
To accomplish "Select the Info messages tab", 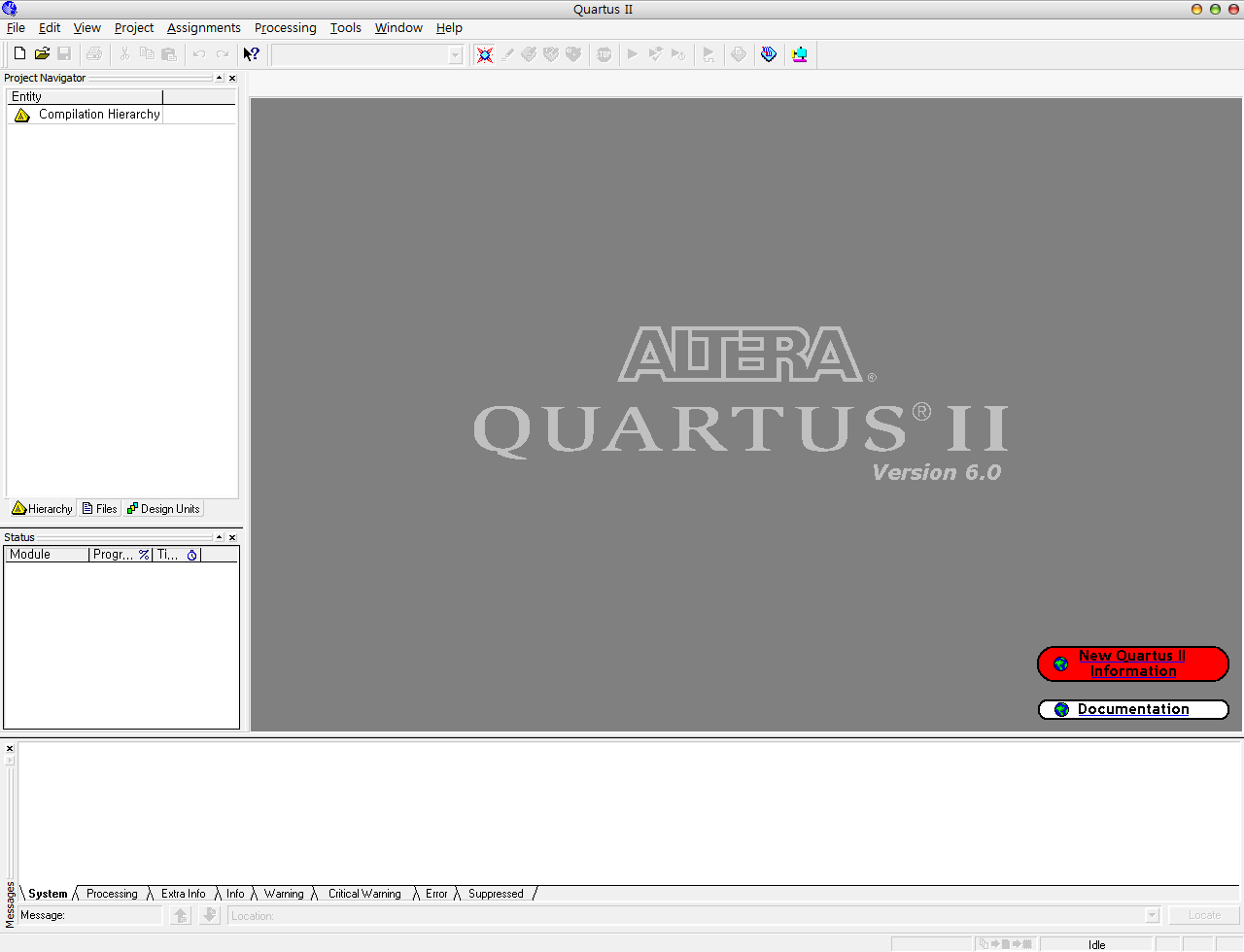I will pos(235,894).
